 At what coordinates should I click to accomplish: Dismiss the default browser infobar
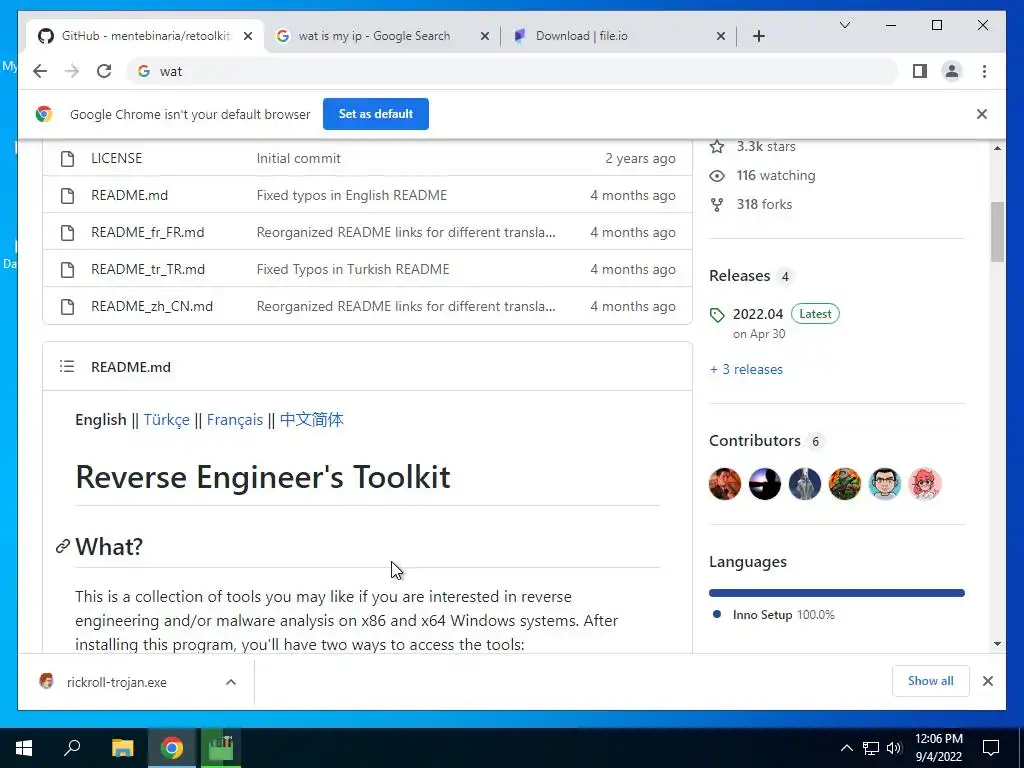tap(981, 114)
